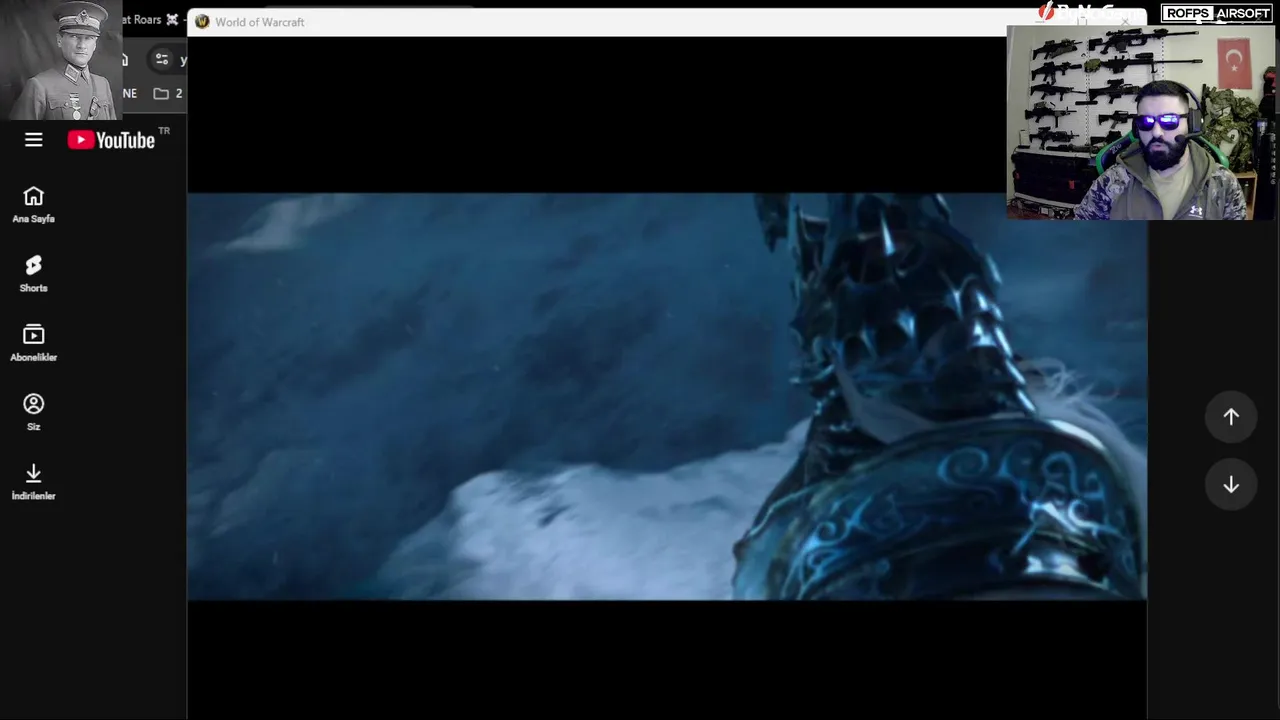1280x720 pixels.
Task: Select the browser tab ending with 'Roars'
Action: [x=150, y=19]
